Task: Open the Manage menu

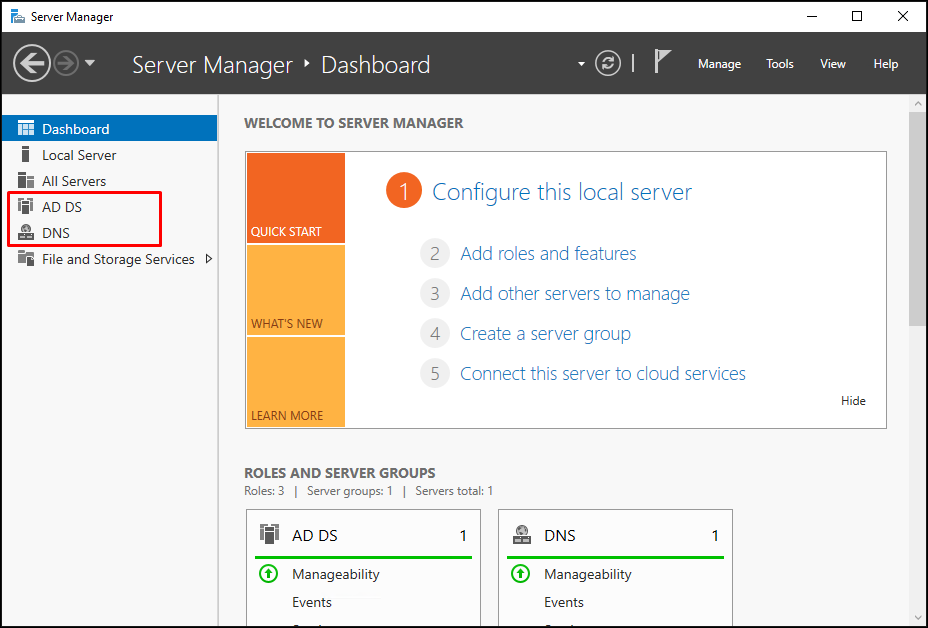Action: pyautogui.click(x=719, y=64)
